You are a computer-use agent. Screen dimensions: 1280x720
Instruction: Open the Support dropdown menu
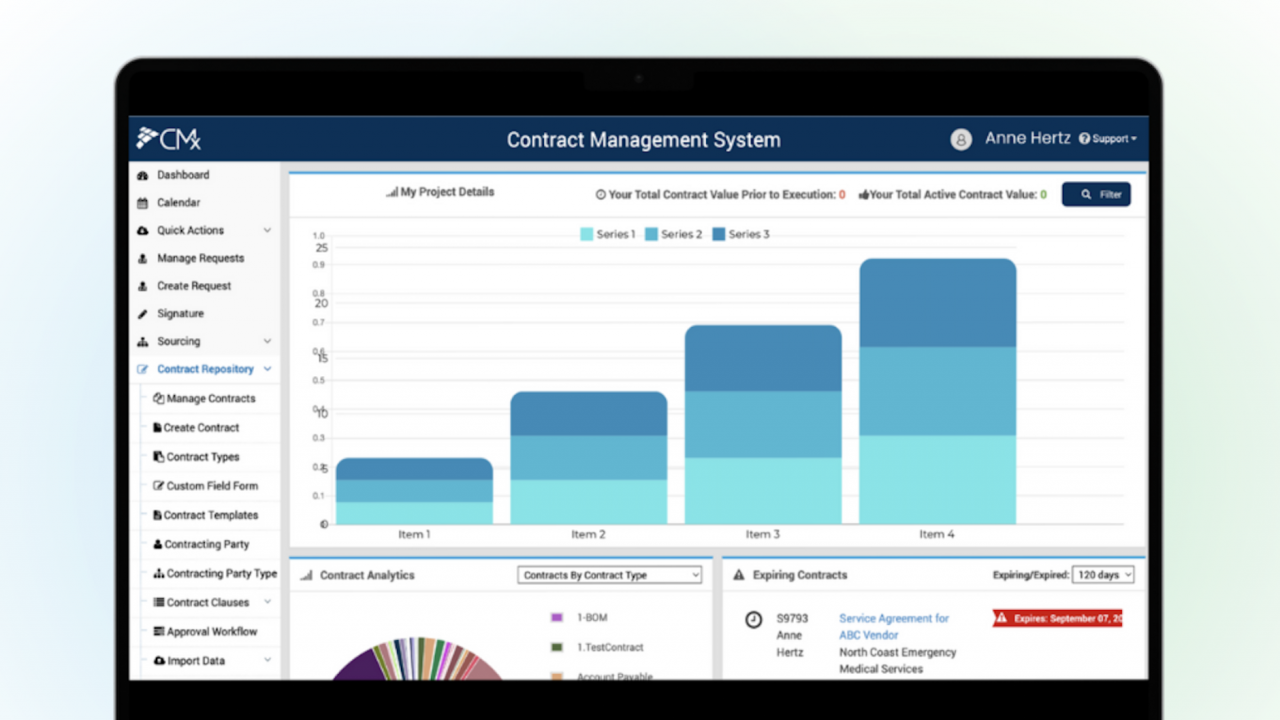1108,139
